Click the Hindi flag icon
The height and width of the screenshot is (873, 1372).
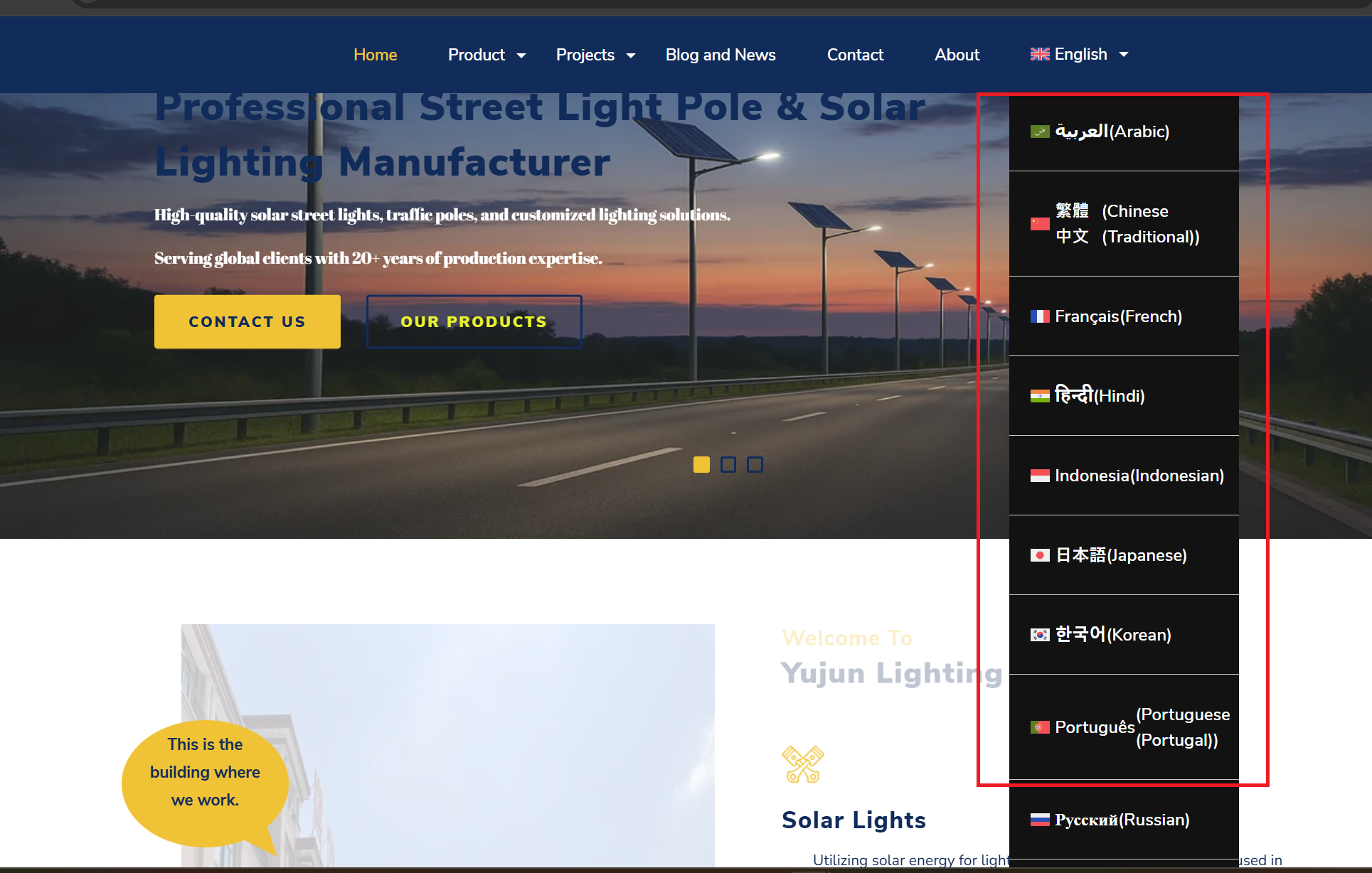[1039, 396]
